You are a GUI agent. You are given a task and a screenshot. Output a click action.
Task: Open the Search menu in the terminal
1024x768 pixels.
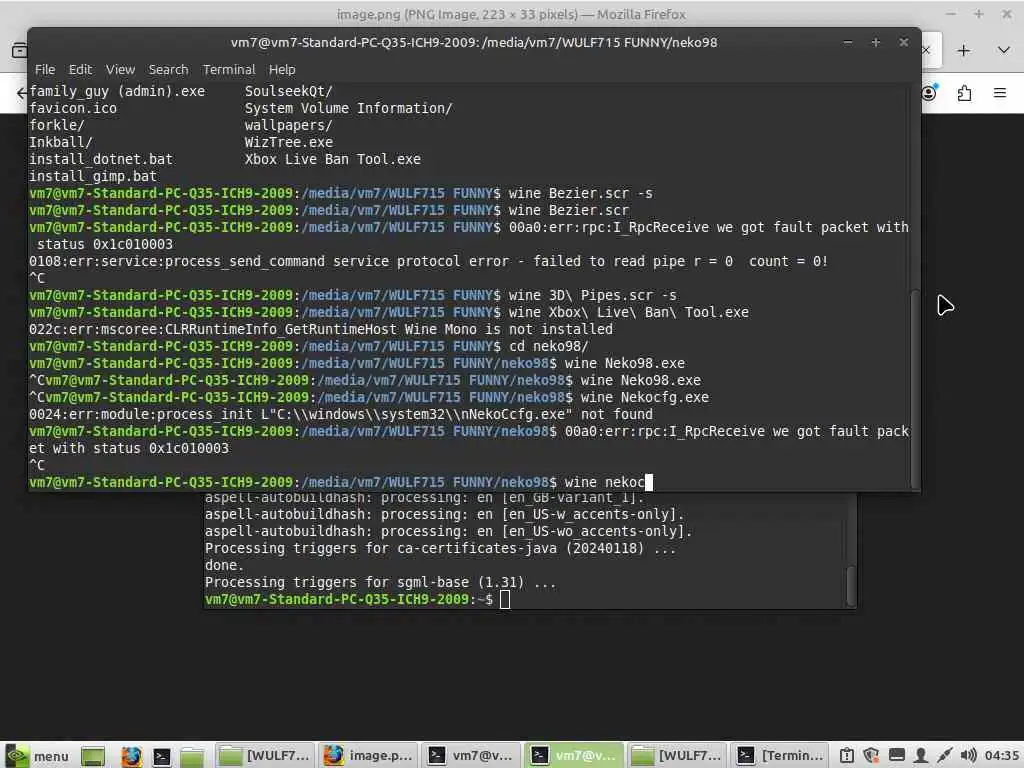168,69
